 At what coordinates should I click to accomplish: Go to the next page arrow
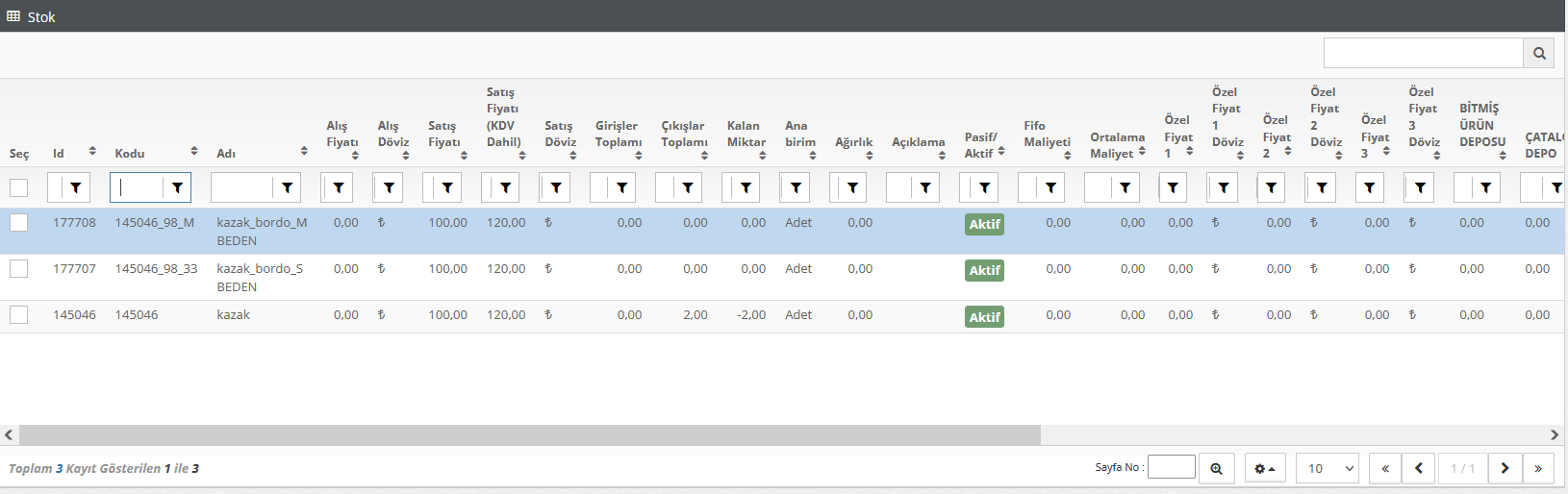[1505, 469]
